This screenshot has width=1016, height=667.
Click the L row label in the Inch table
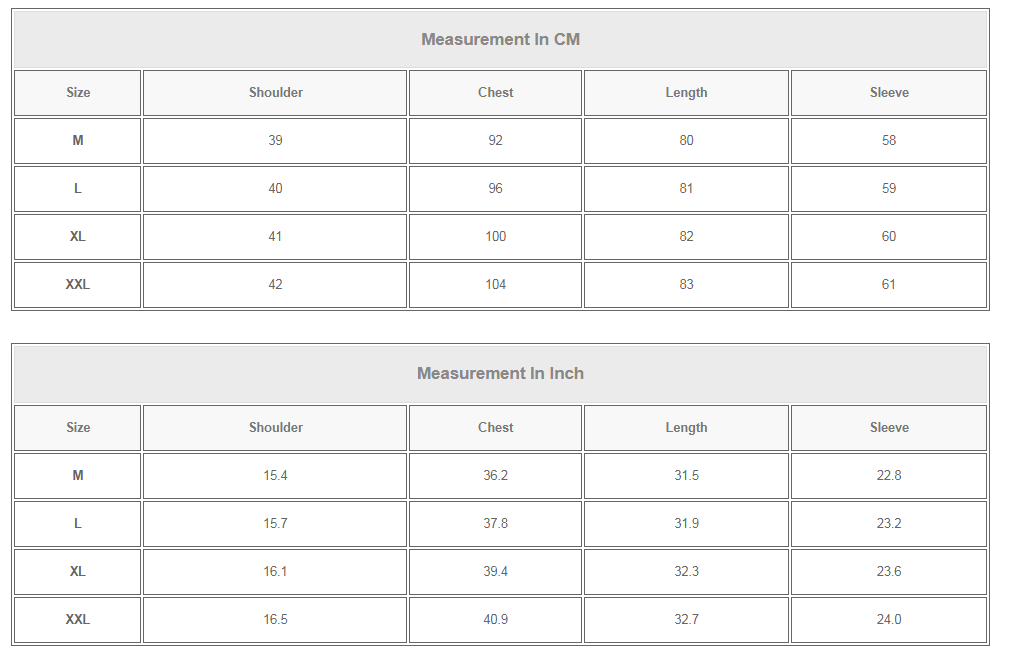[78, 523]
